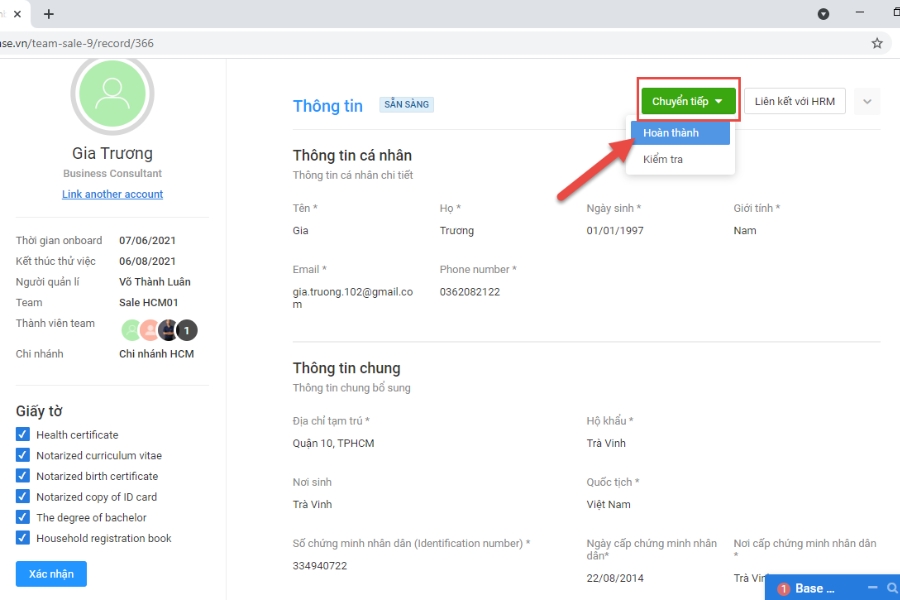Click the browser profile dropdown icon
This screenshot has height=600, width=900.
823,14
